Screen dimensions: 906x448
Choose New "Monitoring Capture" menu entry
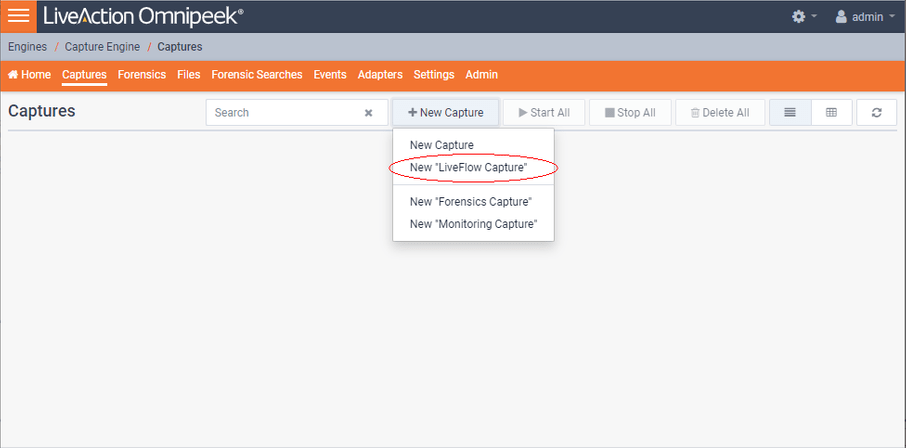(x=473, y=224)
